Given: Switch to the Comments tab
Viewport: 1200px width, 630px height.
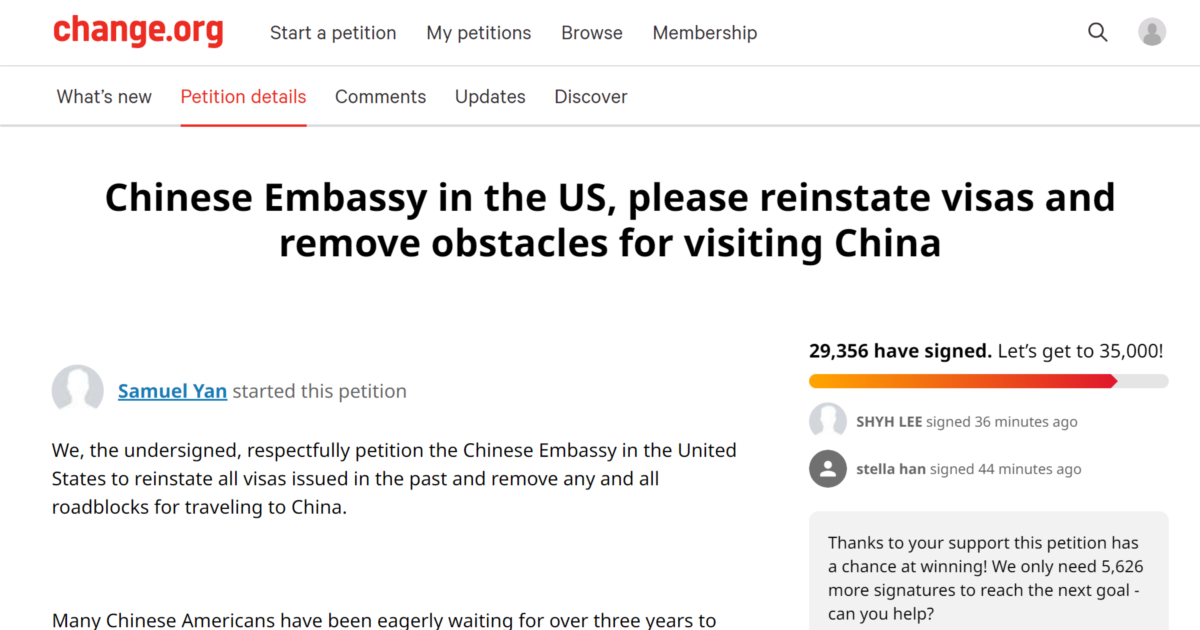Looking at the screenshot, I should click(380, 97).
